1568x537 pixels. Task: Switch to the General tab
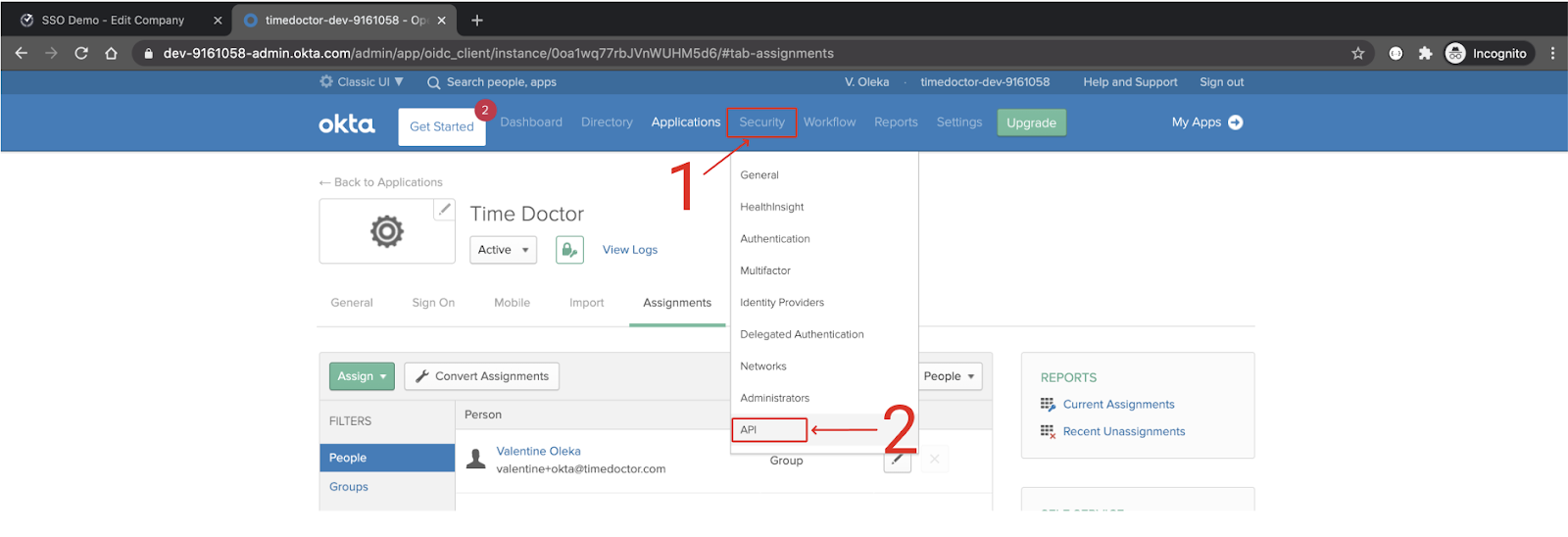[x=352, y=303]
